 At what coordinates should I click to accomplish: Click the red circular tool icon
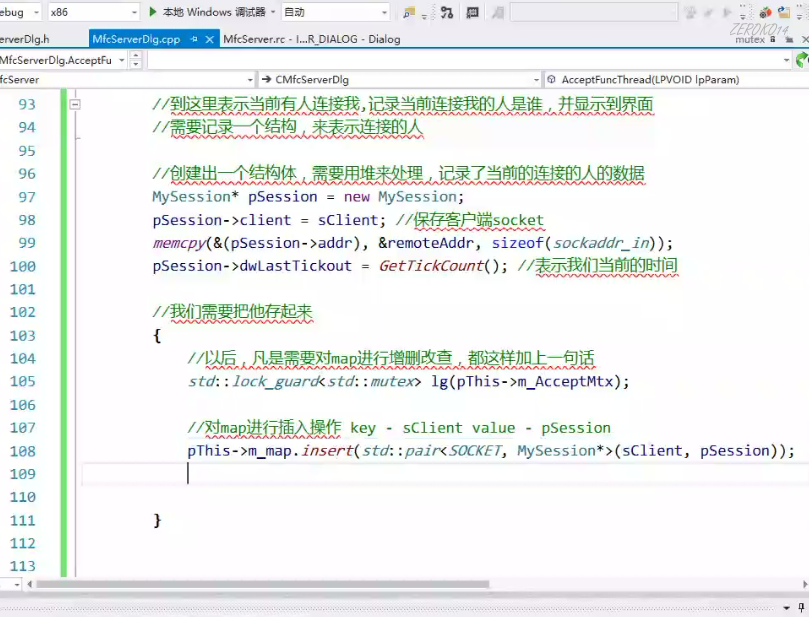(x=766, y=12)
